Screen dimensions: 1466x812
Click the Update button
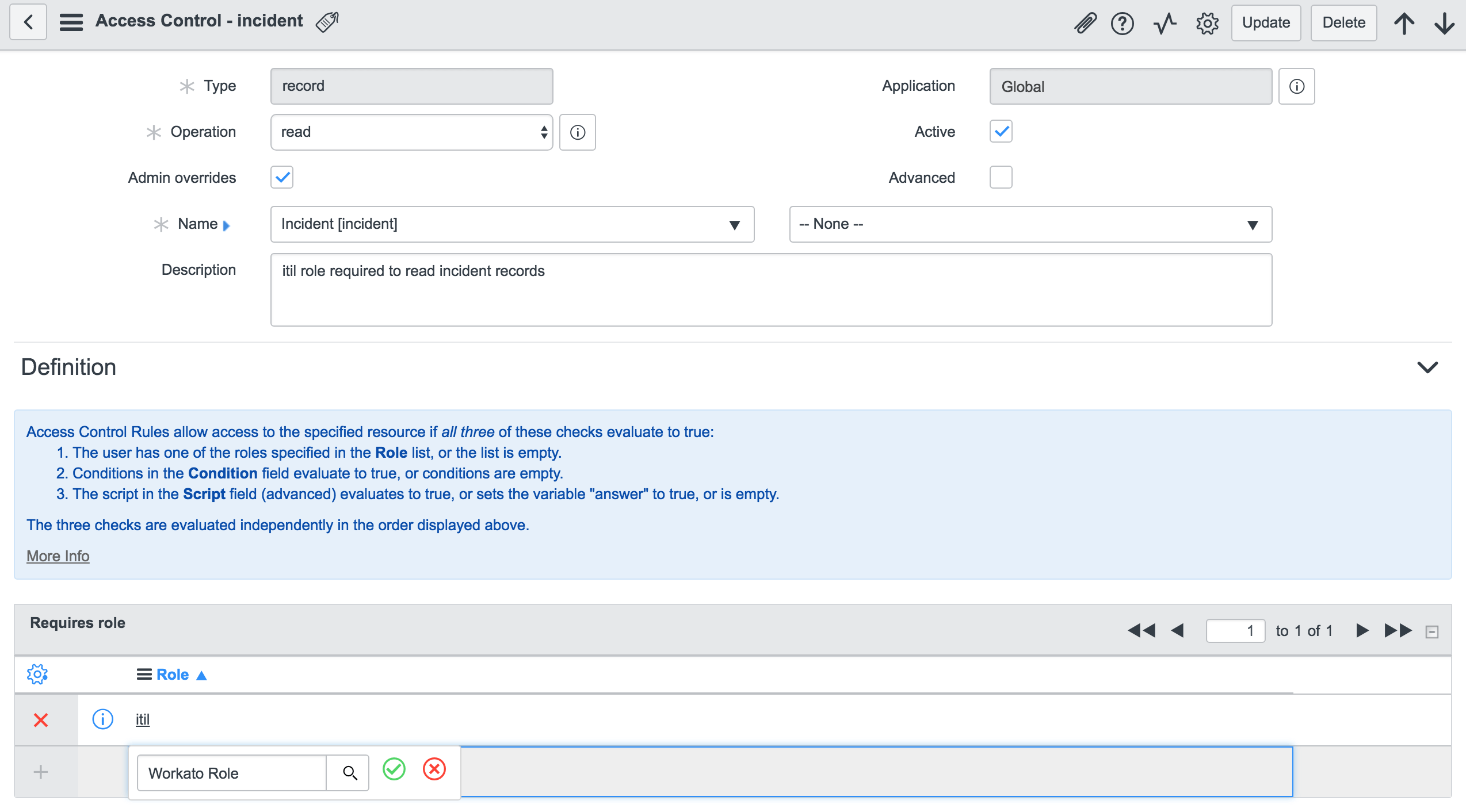click(x=1266, y=23)
